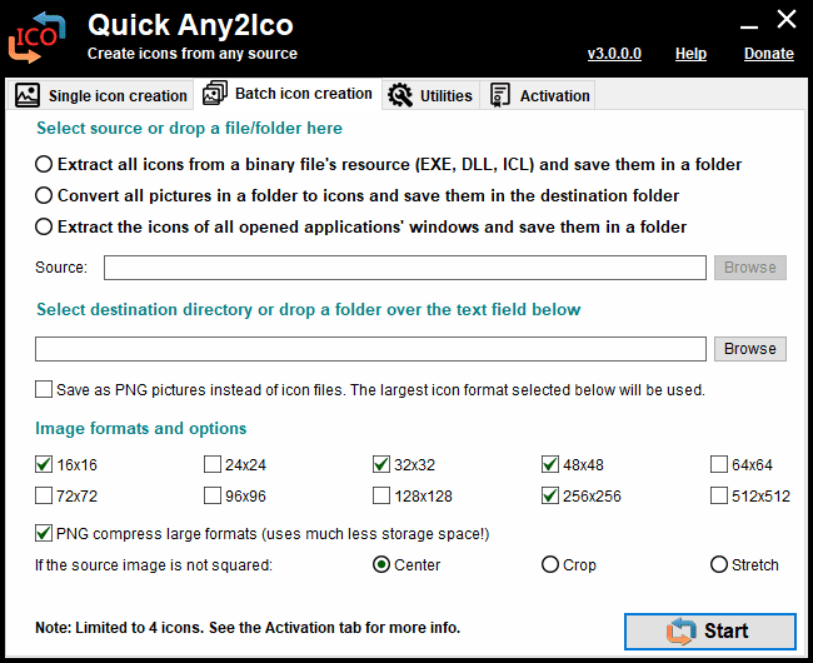Open the Utilities tab
813x663 pixels.
pyautogui.click(x=431, y=95)
